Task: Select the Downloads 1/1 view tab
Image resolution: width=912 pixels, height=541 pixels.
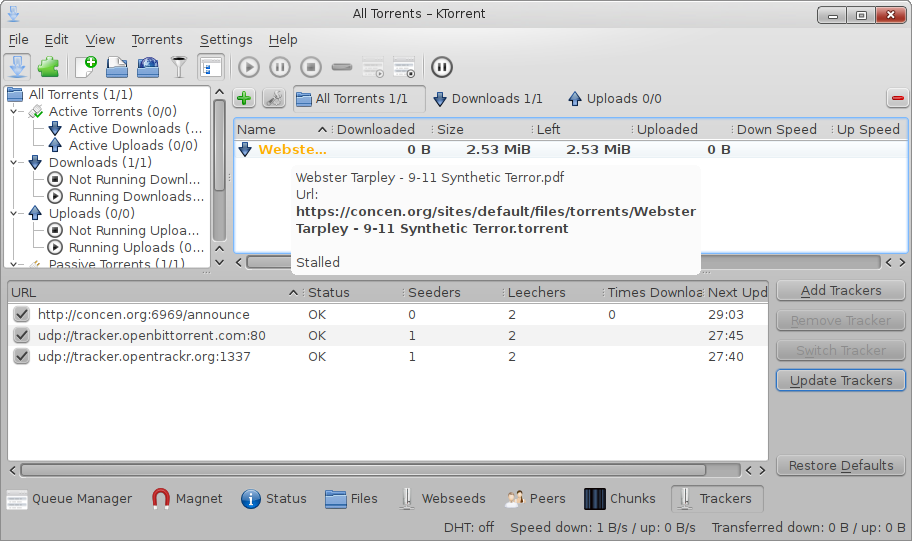Action: (487, 98)
